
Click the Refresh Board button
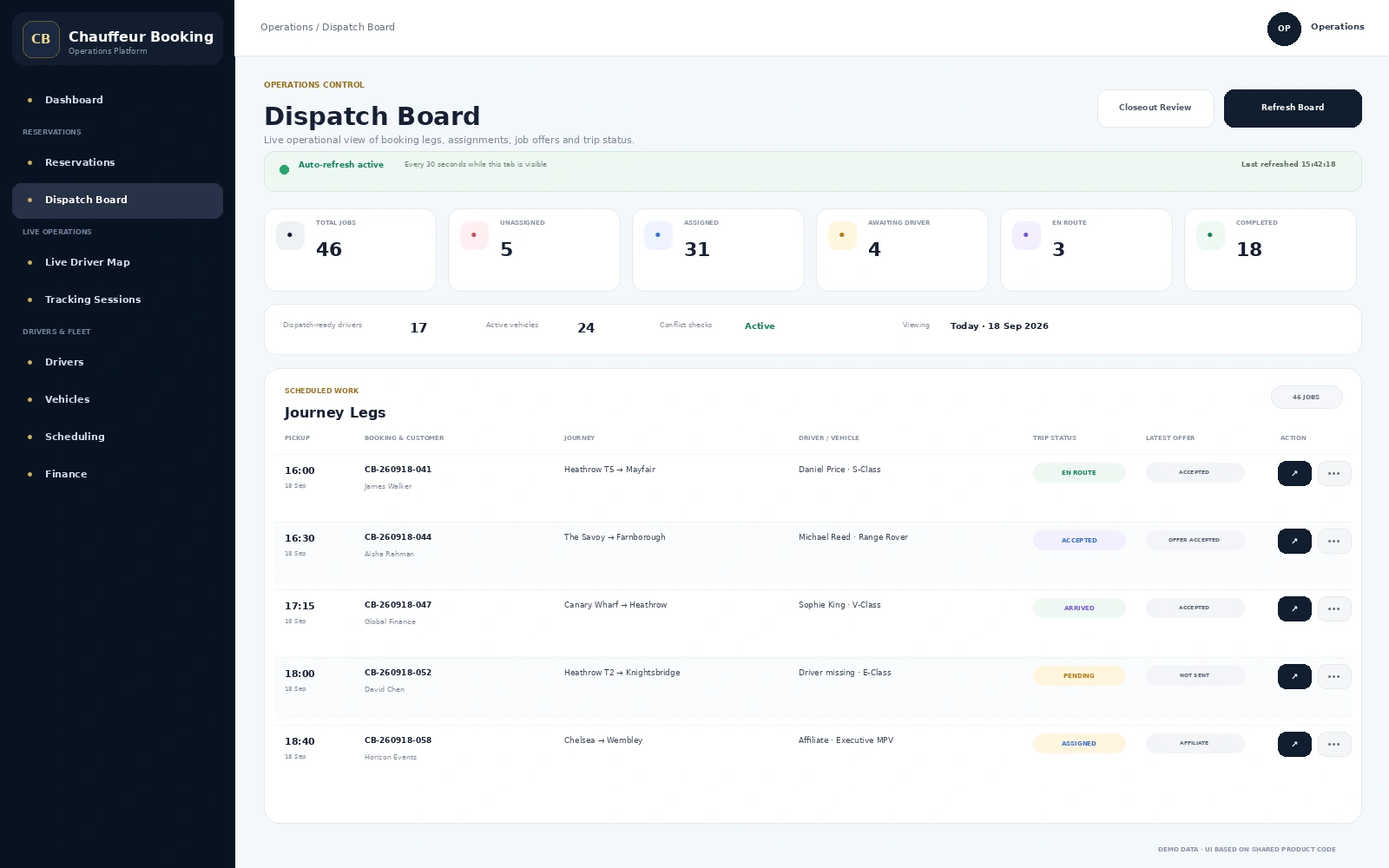click(1293, 108)
